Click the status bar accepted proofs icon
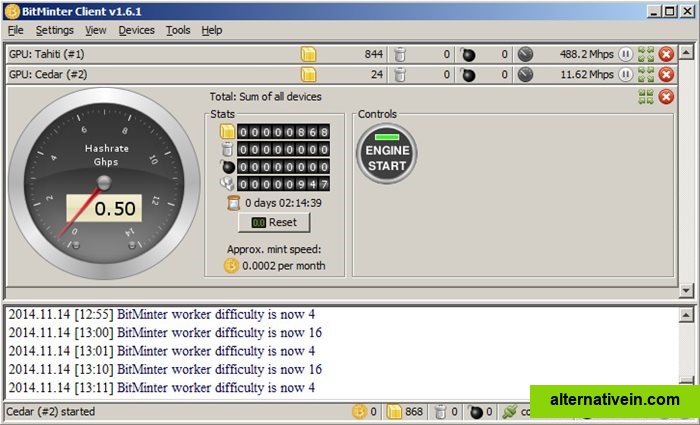Viewport: 700px width, 425px height. coord(394,412)
